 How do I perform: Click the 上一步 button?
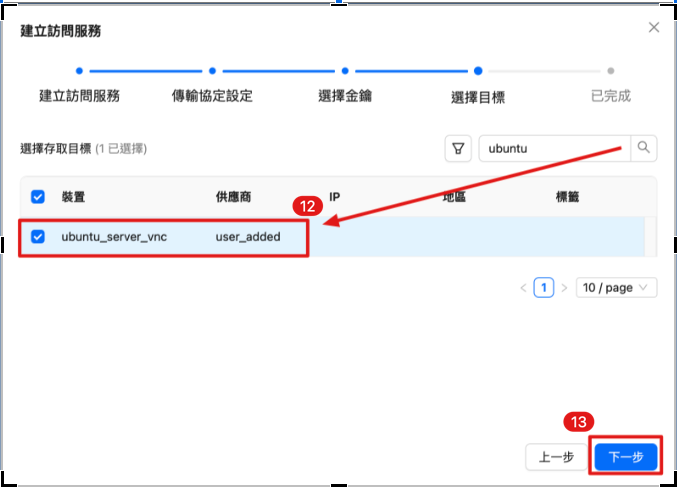[555, 457]
